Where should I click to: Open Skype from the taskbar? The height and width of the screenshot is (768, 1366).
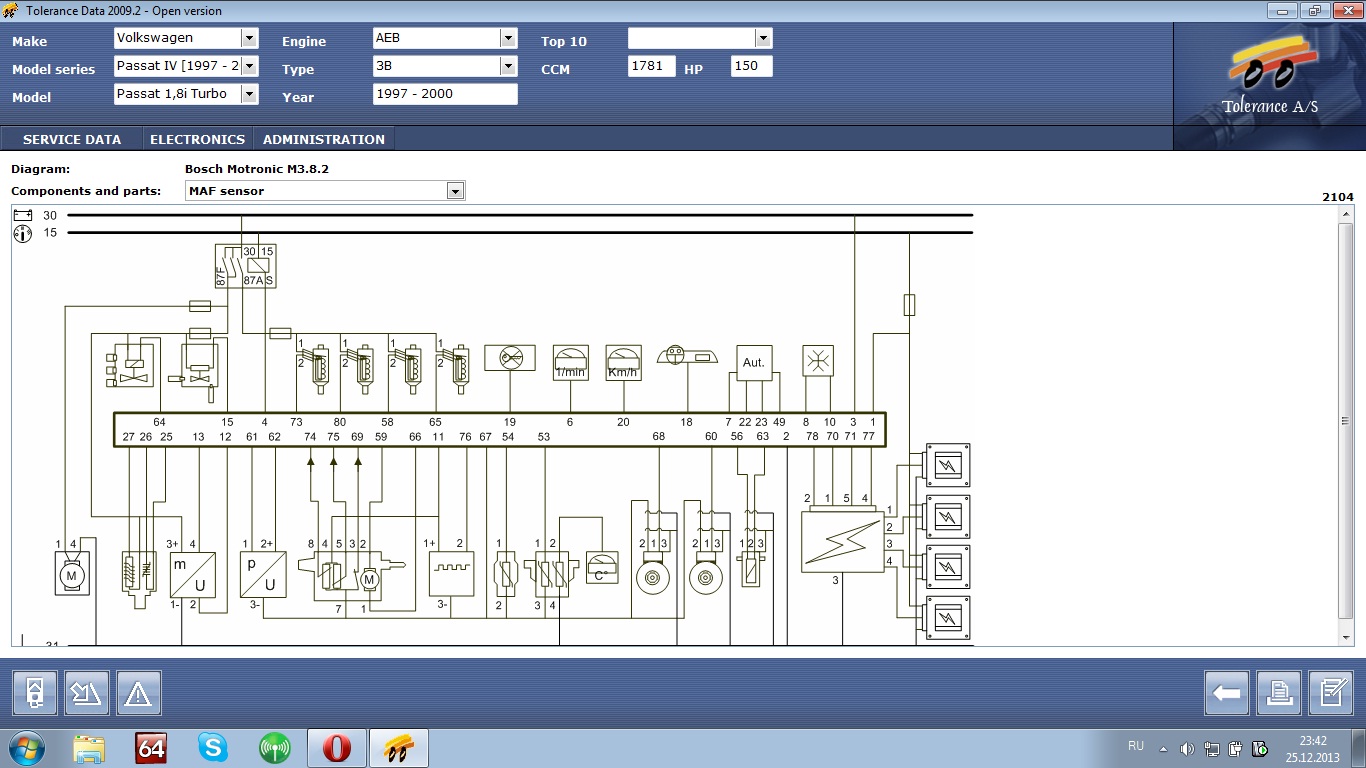[212, 747]
